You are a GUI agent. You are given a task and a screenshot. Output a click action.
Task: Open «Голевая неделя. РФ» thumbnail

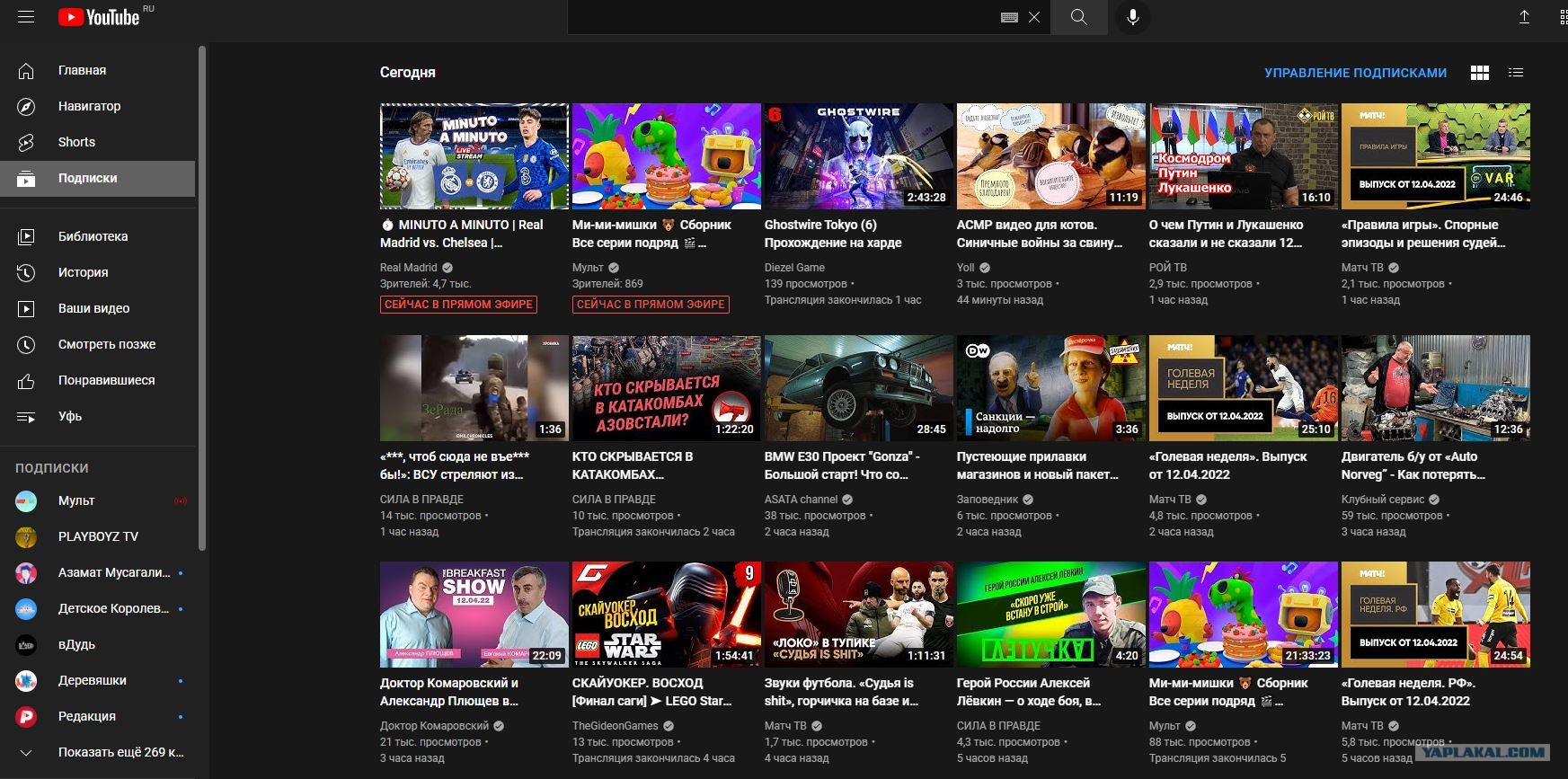click(x=1436, y=615)
